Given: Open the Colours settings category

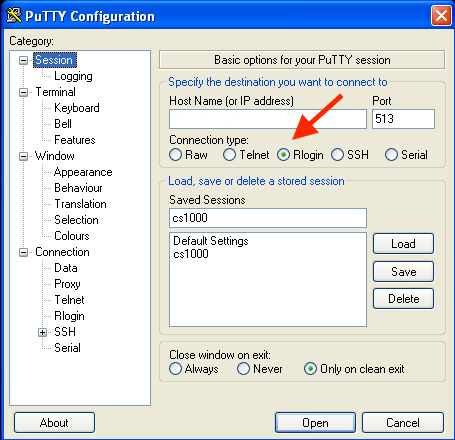Looking at the screenshot, I should (72, 236).
